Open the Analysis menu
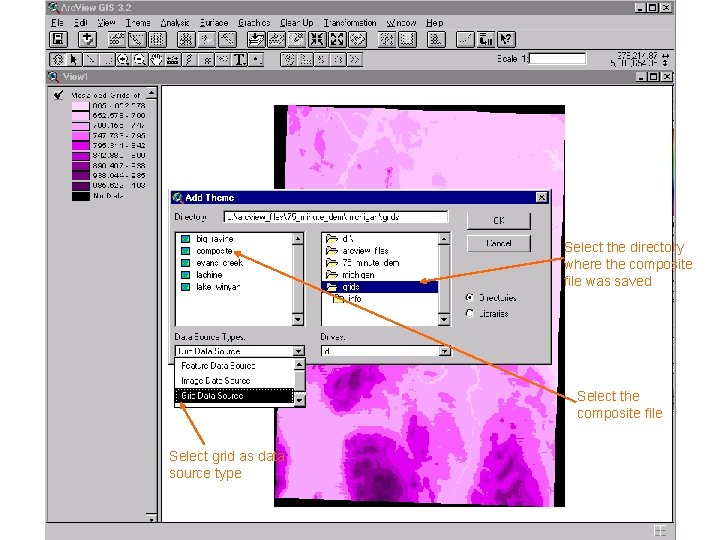 point(174,22)
